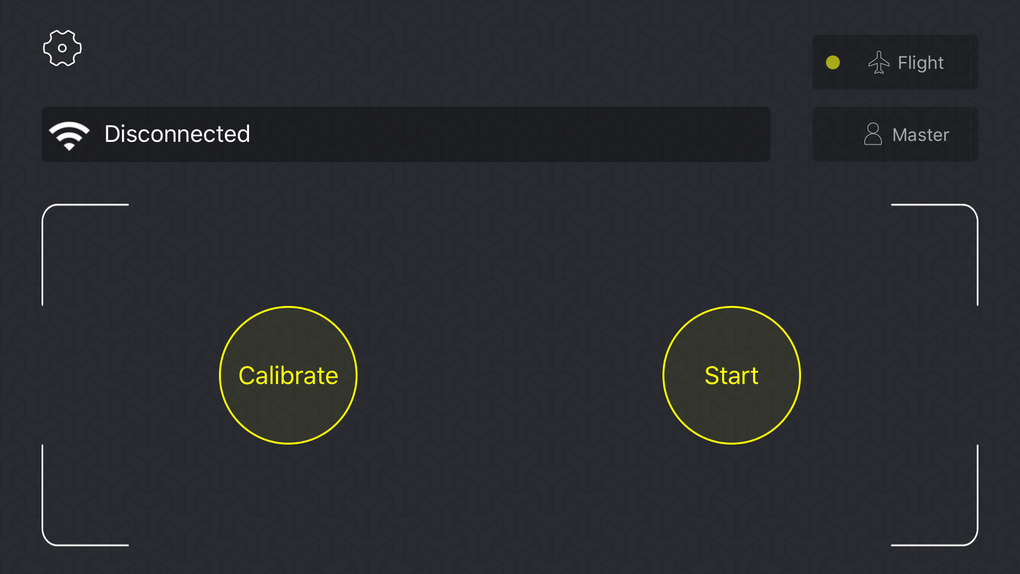Tap the "Flight" text label
The image size is (1020, 574).
[x=920, y=63]
